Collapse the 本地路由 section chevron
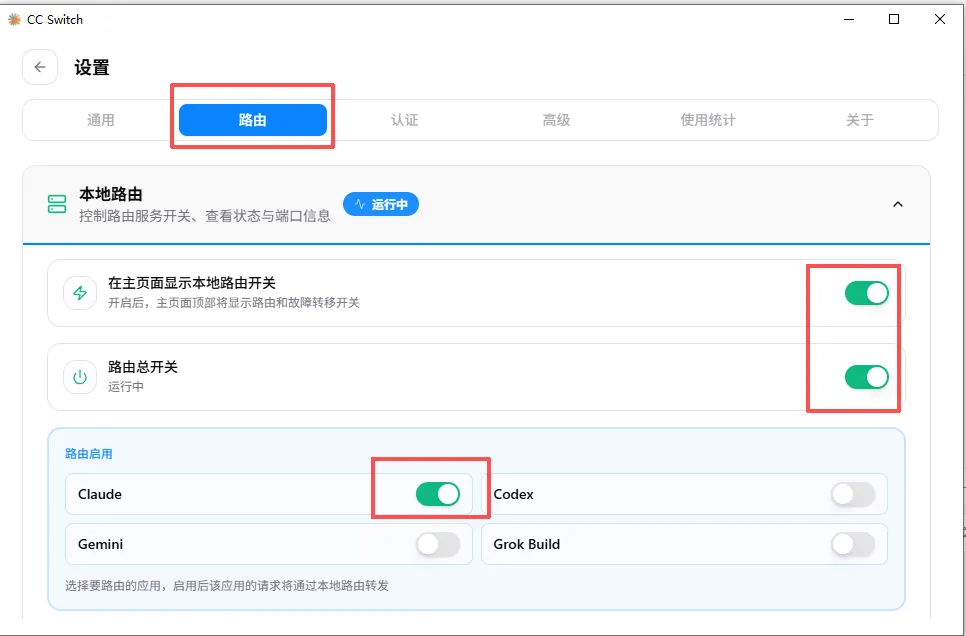 (x=898, y=204)
